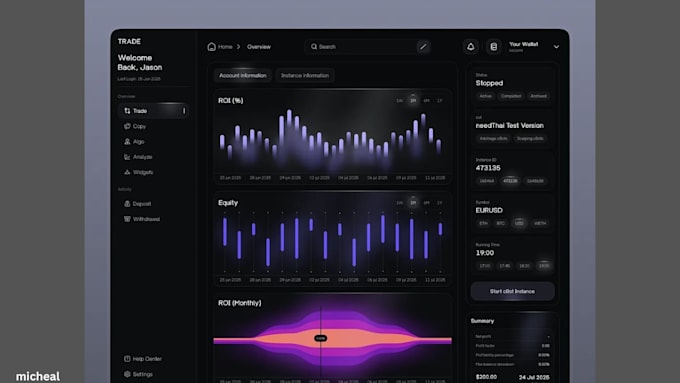Click the Withdrawal icon in sidebar
Viewport: 680px width, 383px height.
pyautogui.click(x=127, y=219)
